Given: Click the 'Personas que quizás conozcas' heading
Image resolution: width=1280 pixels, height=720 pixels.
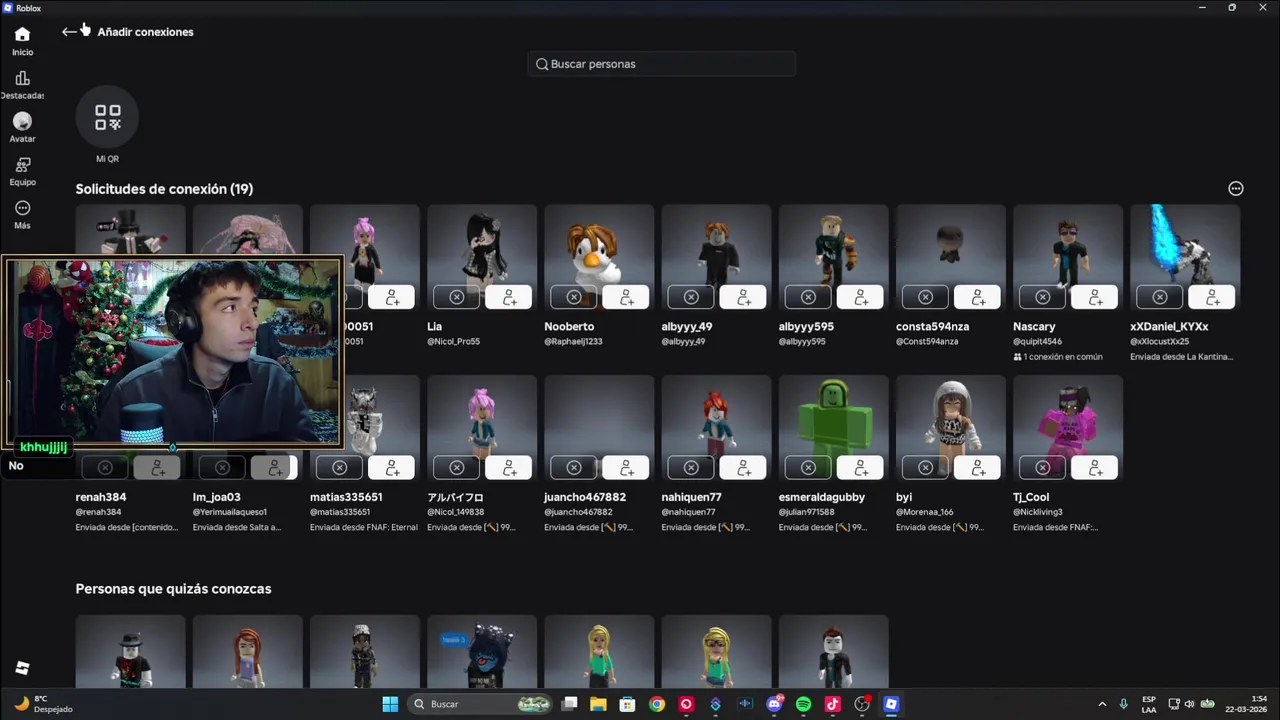Looking at the screenshot, I should [x=174, y=589].
